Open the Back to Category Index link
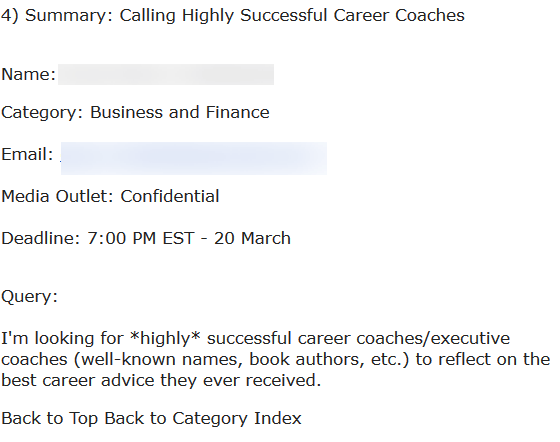Screen dimensions: 560x442 pos(202,418)
